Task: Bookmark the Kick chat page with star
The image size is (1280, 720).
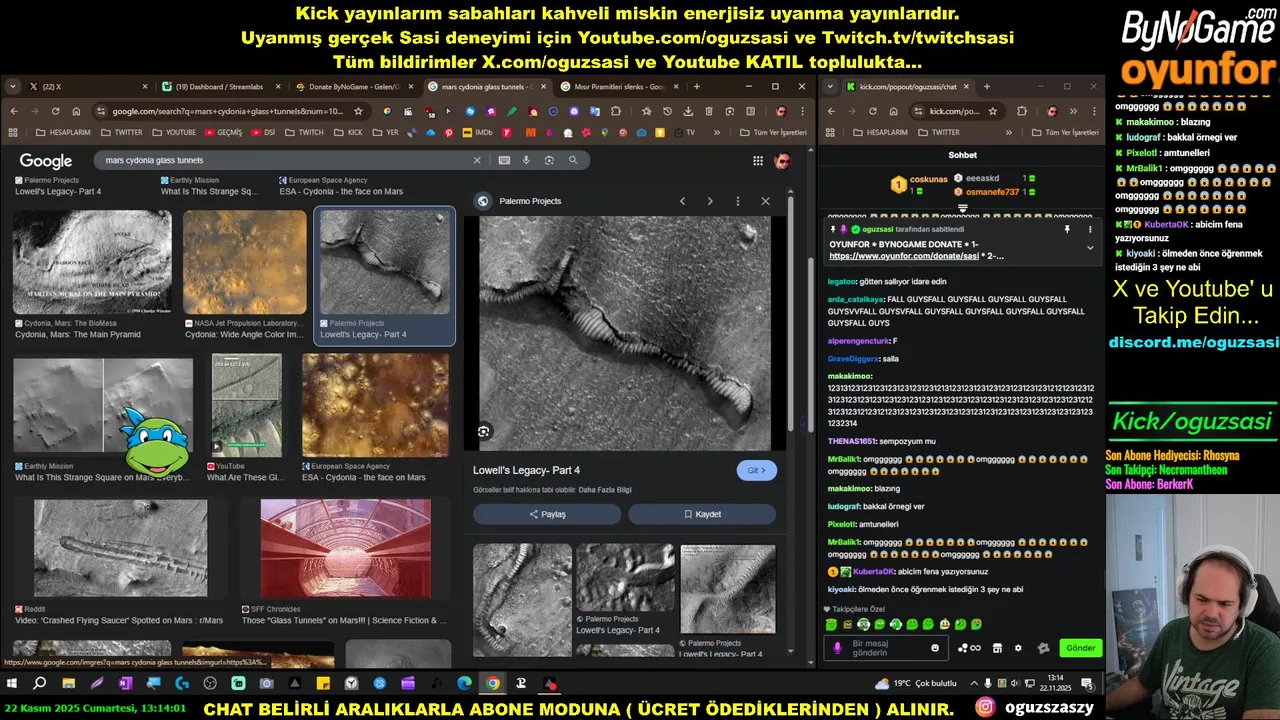Action: [x=993, y=111]
